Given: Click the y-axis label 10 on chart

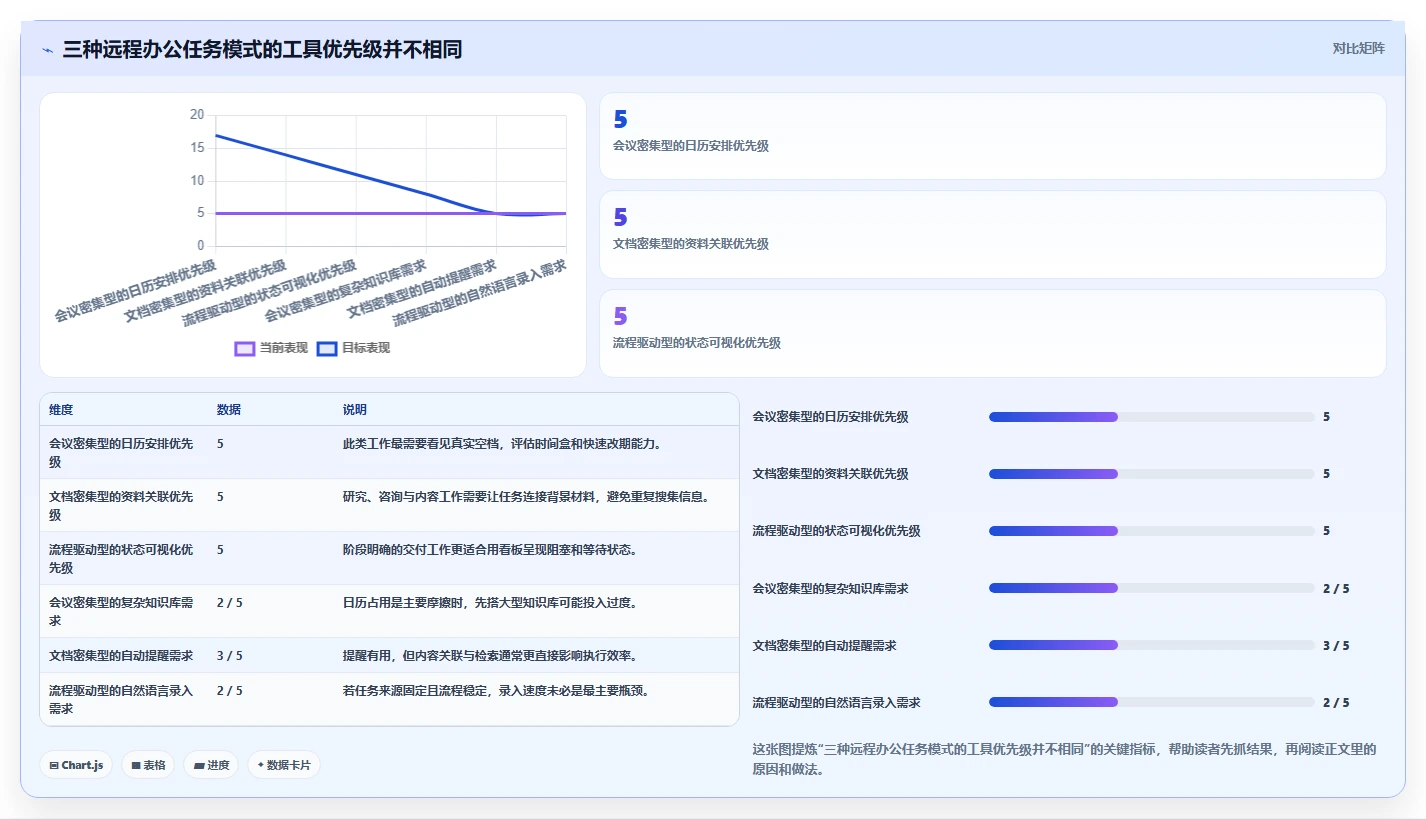Looking at the screenshot, I should (197, 181).
